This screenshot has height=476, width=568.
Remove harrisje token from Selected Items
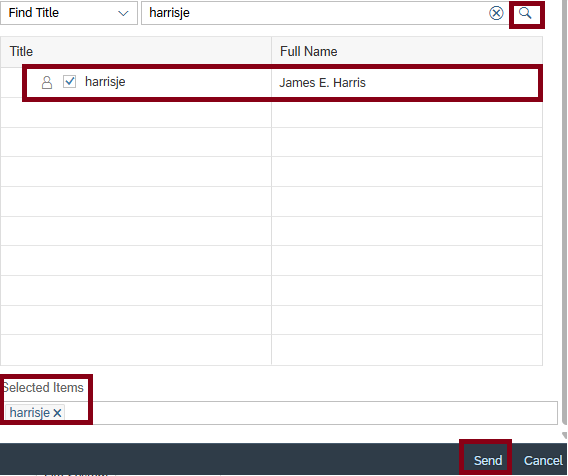(x=57, y=413)
